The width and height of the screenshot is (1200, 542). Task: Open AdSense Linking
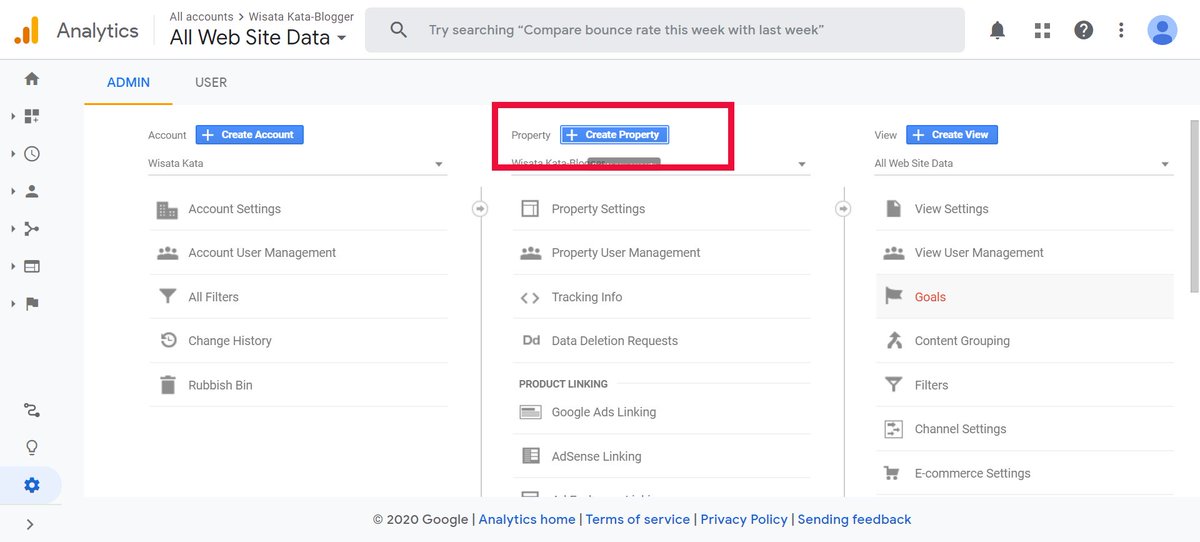pos(661,456)
